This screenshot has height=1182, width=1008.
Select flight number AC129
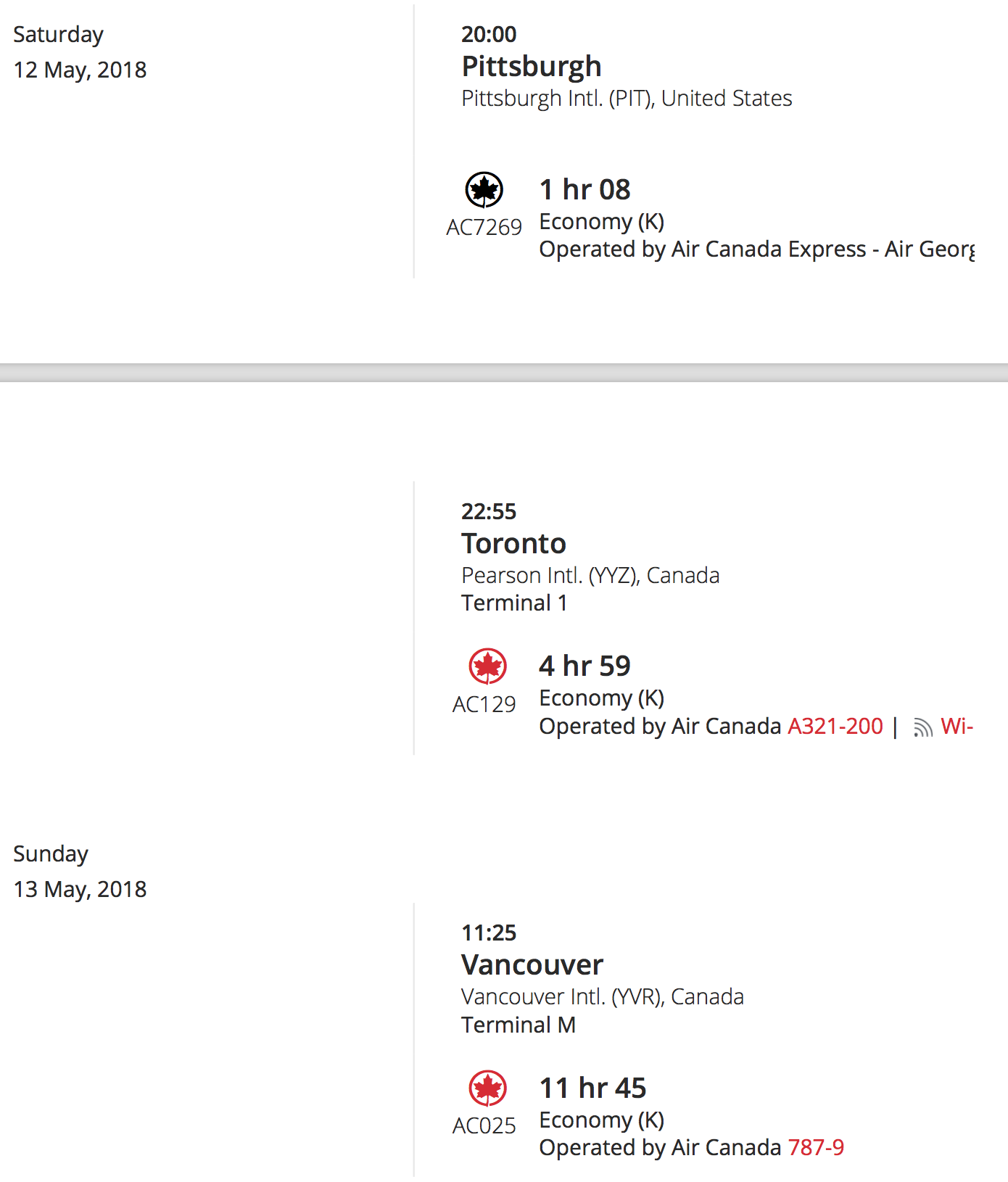[x=484, y=704]
